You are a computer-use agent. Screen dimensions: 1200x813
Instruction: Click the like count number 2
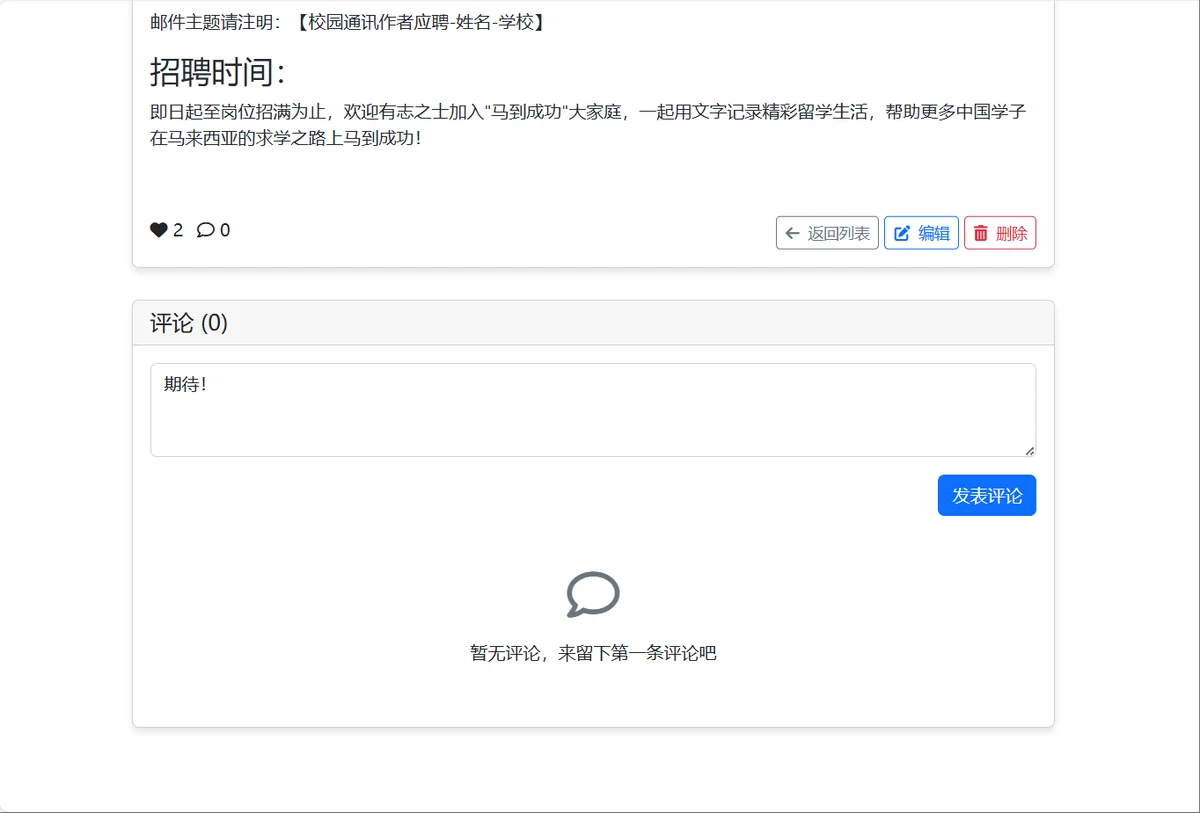coord(178,230)
